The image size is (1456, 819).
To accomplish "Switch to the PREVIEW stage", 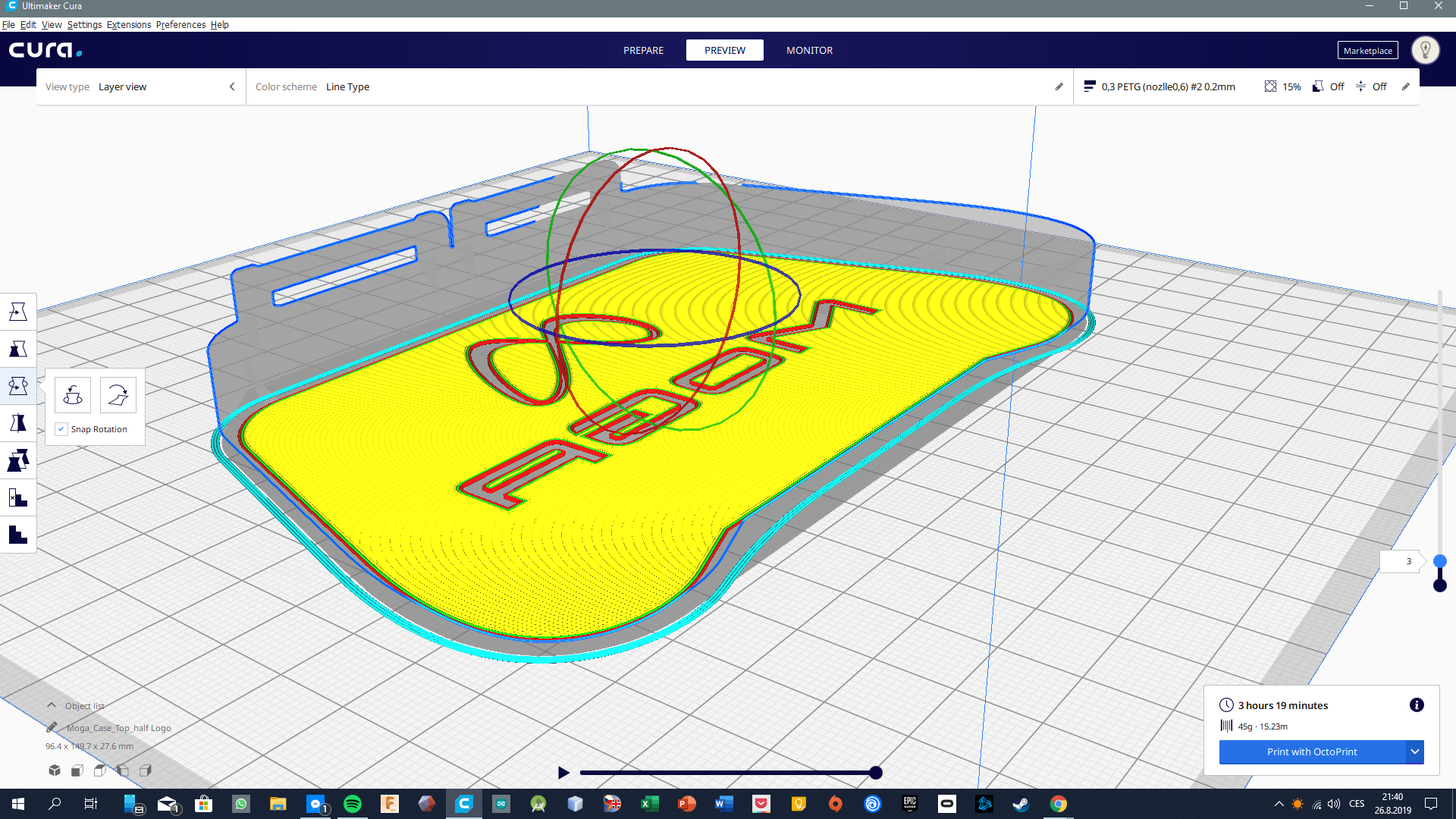I will [725, 50].
